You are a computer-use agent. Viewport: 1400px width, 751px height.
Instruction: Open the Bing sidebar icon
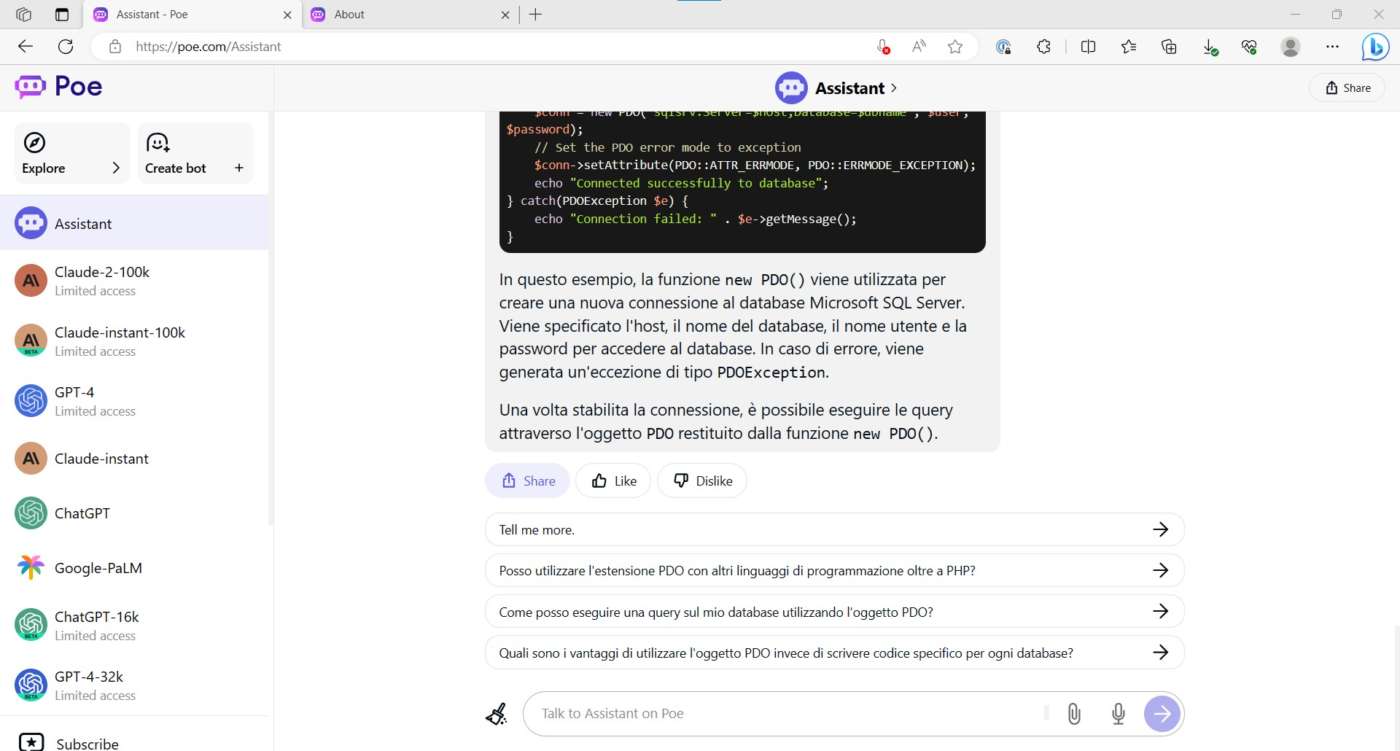click(x=1375, y=46)
